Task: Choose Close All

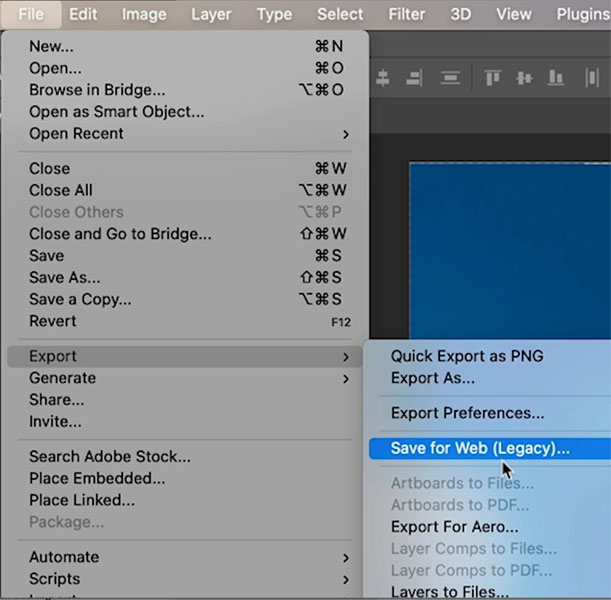Action: pos(185,191)
